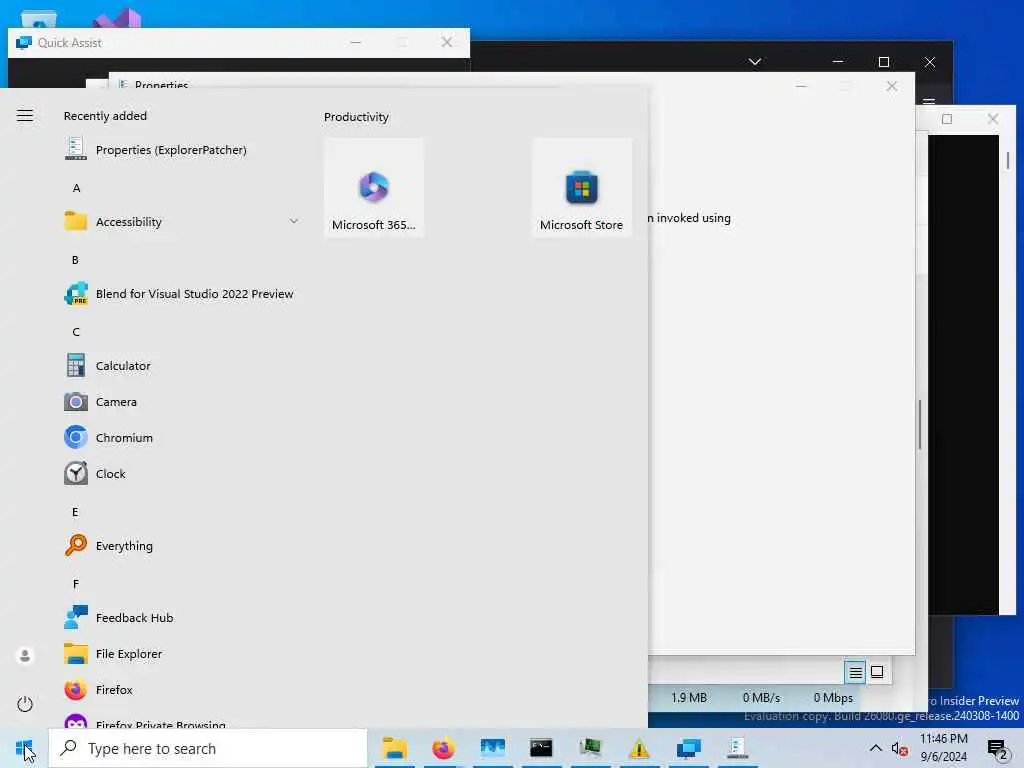The width and height of the screenshot is (1024, 768).
Task: Jump to letter C section header
Action: click(76, 332)
